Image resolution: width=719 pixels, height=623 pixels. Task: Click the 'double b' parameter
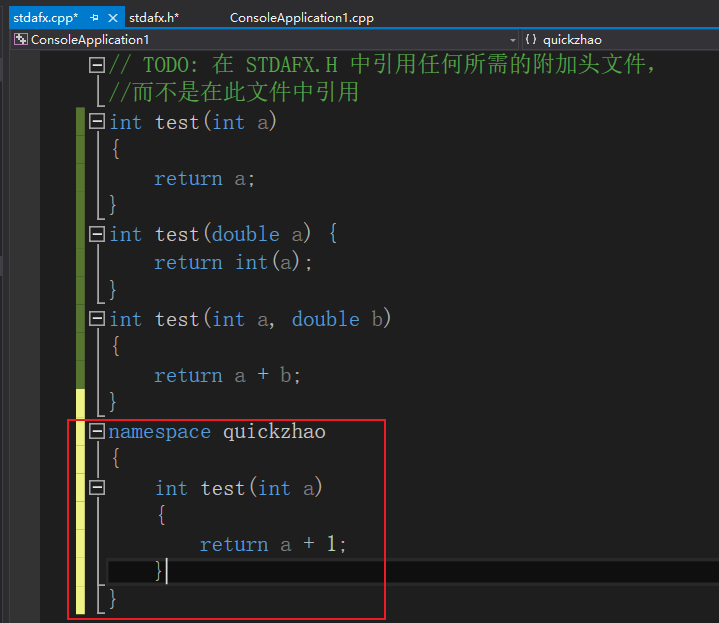coord(337,319)
